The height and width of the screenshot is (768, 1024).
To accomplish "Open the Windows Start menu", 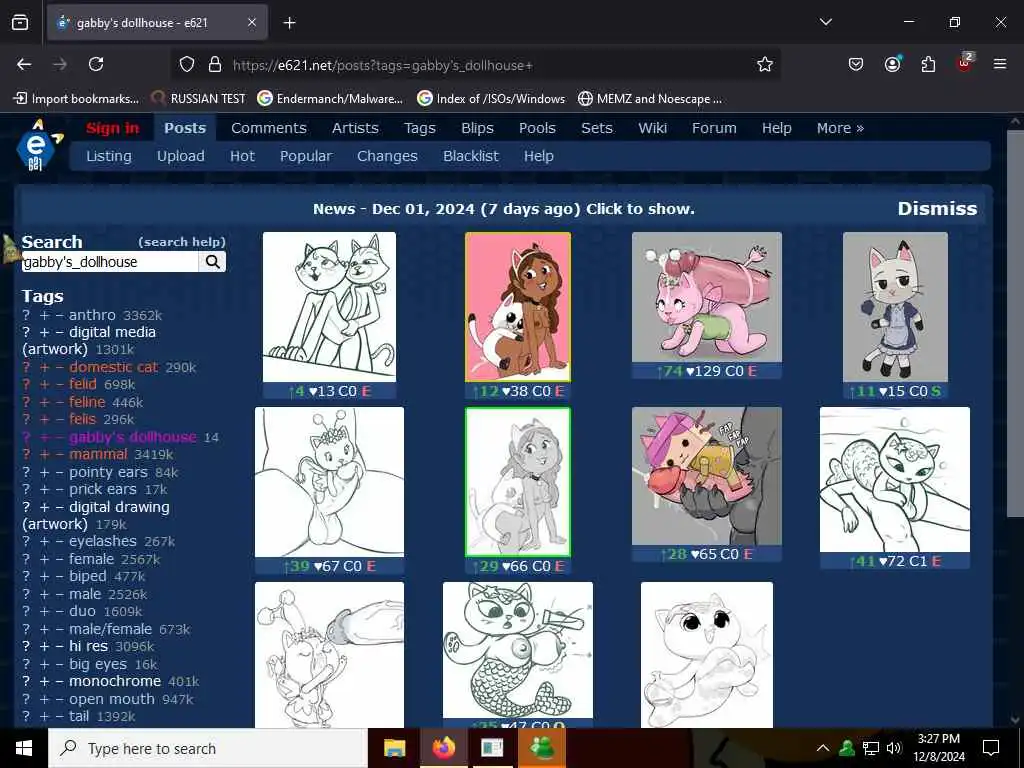I will 24,748.
